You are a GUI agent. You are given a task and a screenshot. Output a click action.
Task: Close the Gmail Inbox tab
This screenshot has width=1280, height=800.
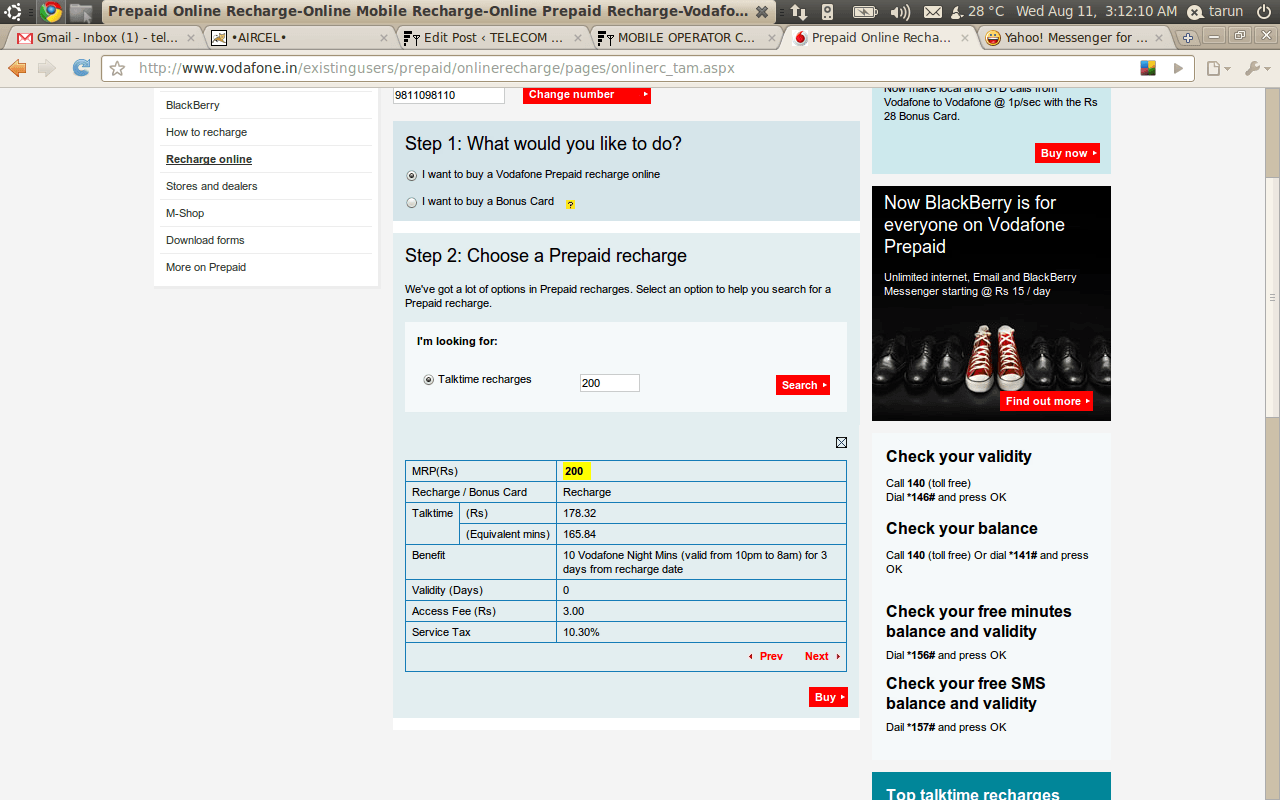(x=191, y=38)
